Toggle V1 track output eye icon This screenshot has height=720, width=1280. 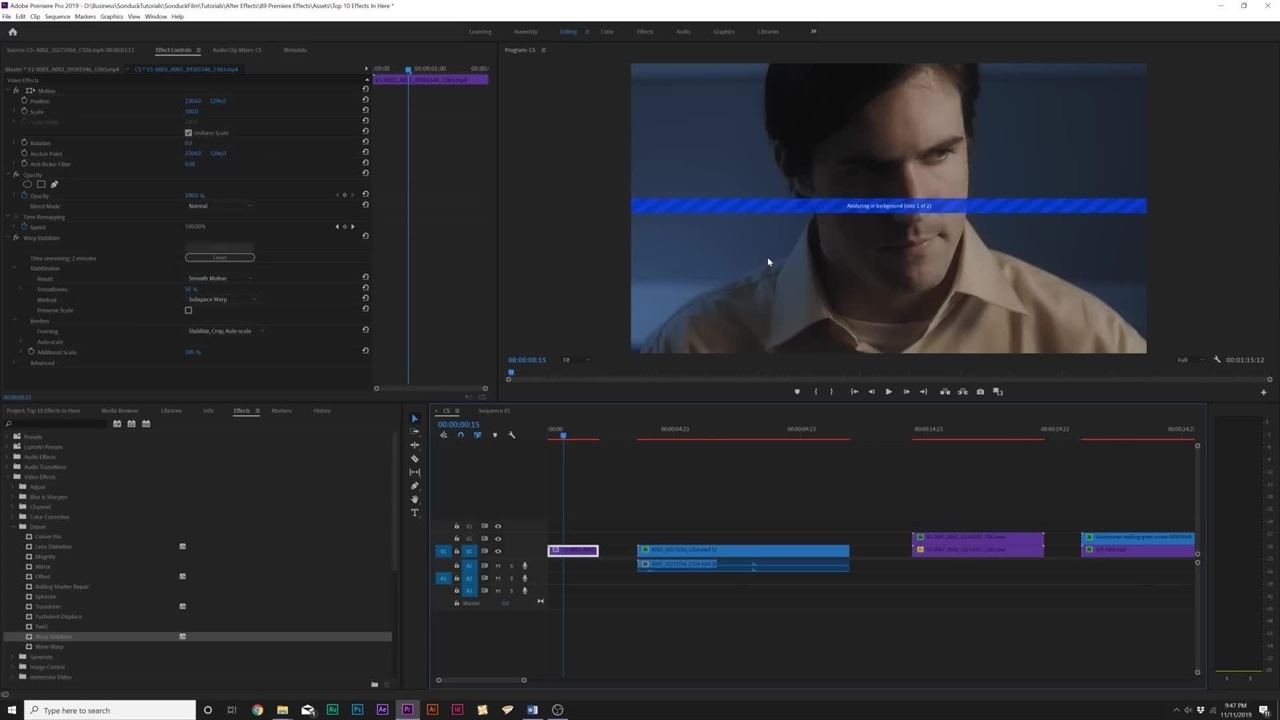click(497, 551)
